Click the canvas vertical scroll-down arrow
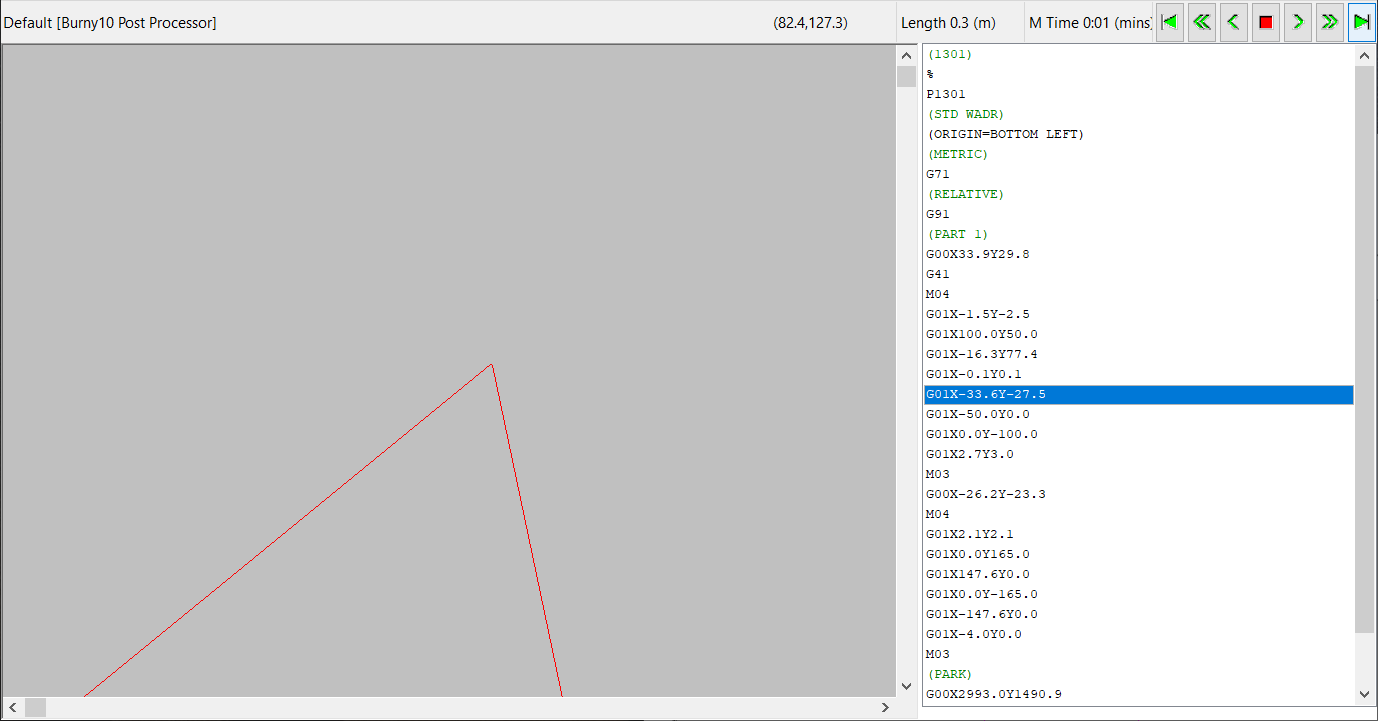Screen dimensions: 1378x721 click(907, 686)
